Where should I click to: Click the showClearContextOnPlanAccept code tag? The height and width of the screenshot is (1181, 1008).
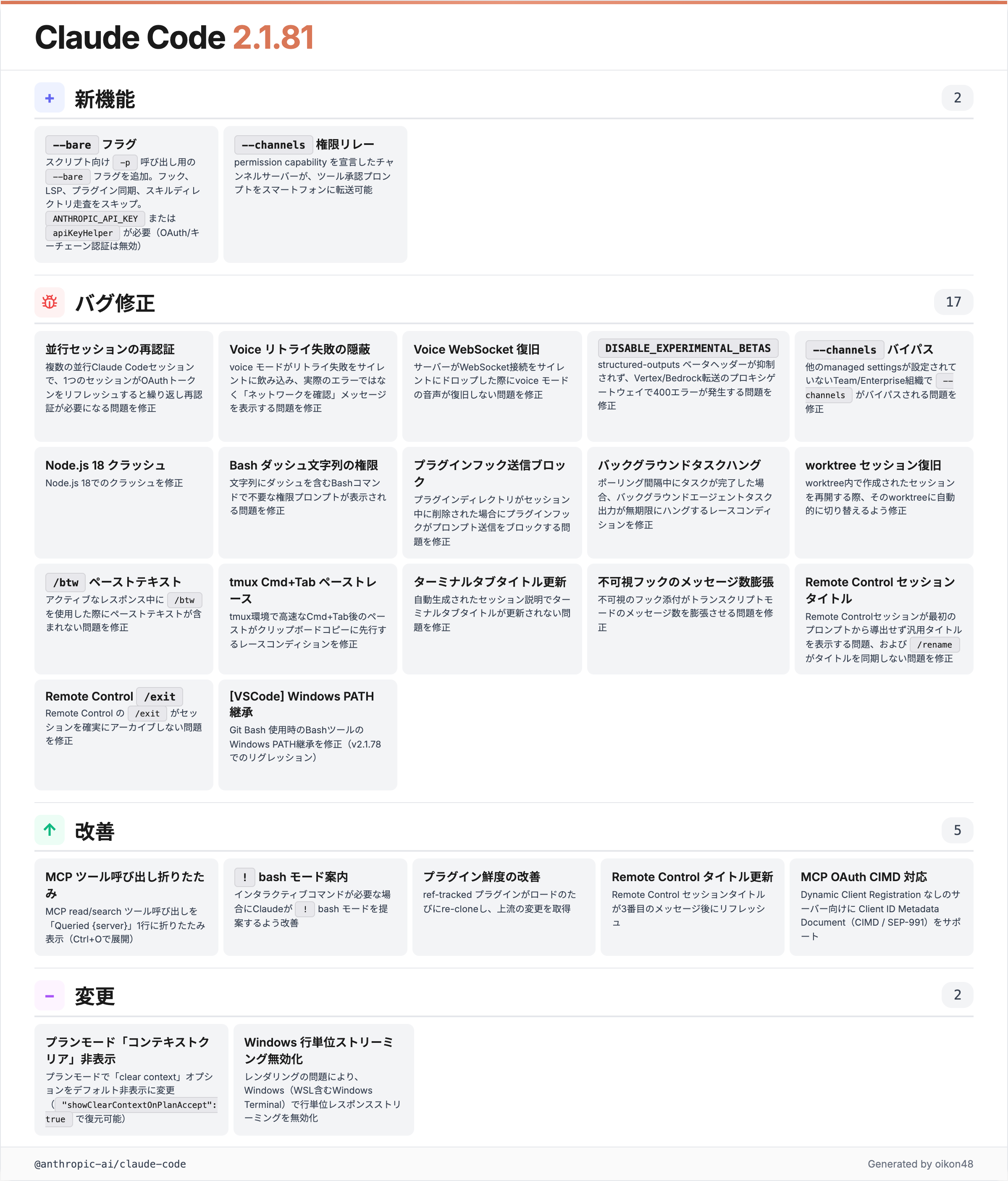[136, 1105]
